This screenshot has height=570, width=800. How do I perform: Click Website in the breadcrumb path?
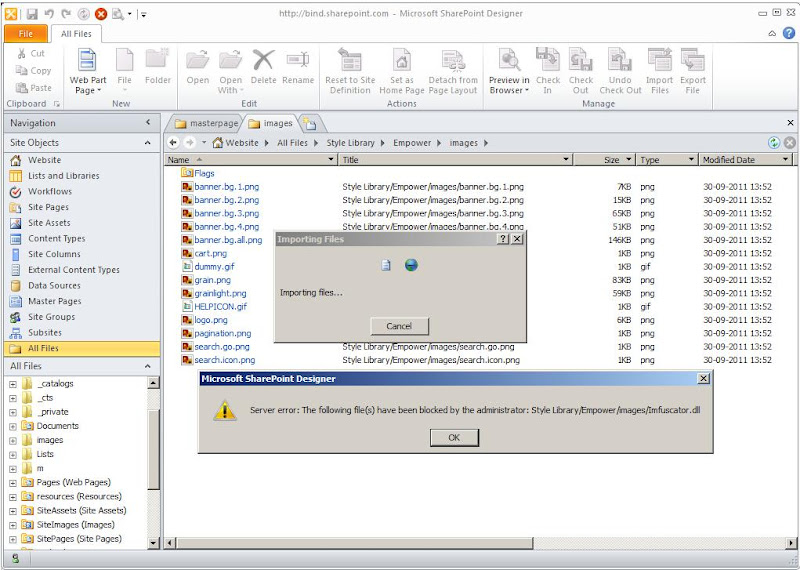click(x=242, y=143)
